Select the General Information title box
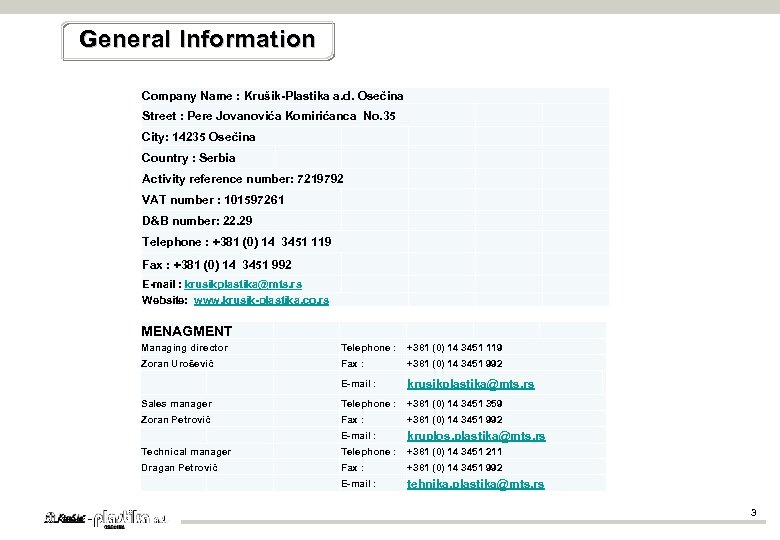This screenshot has width=780, height=540. pos(198,41)
